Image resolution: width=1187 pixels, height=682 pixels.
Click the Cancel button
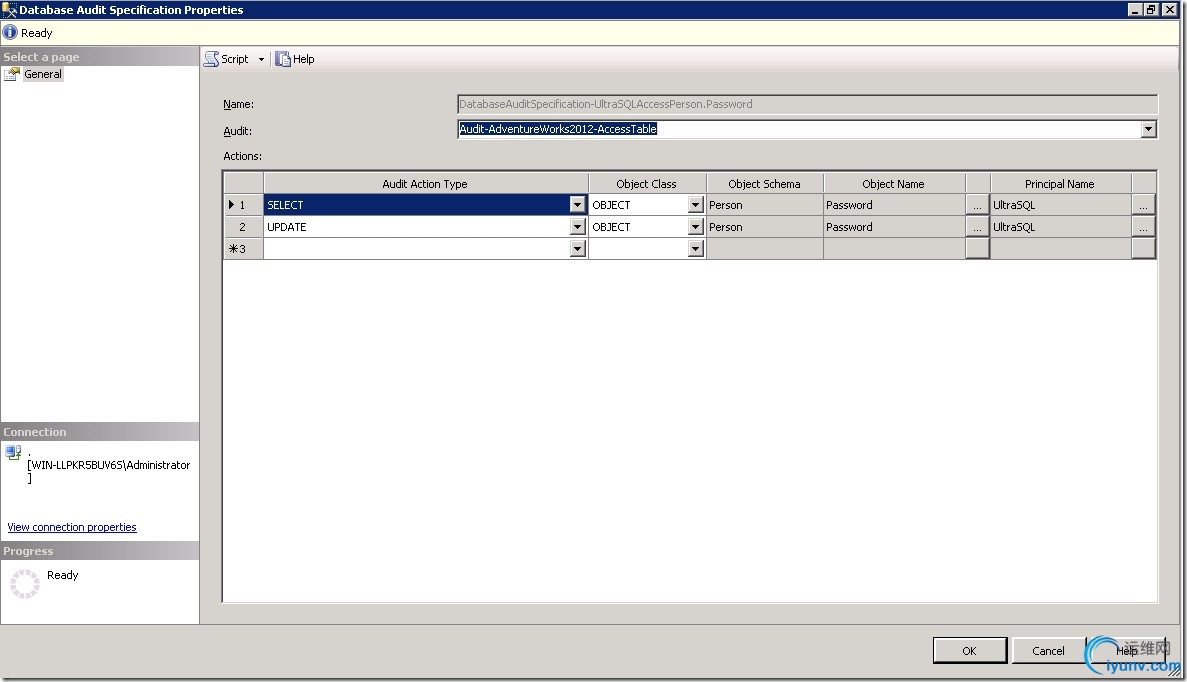pos(1048,650)
